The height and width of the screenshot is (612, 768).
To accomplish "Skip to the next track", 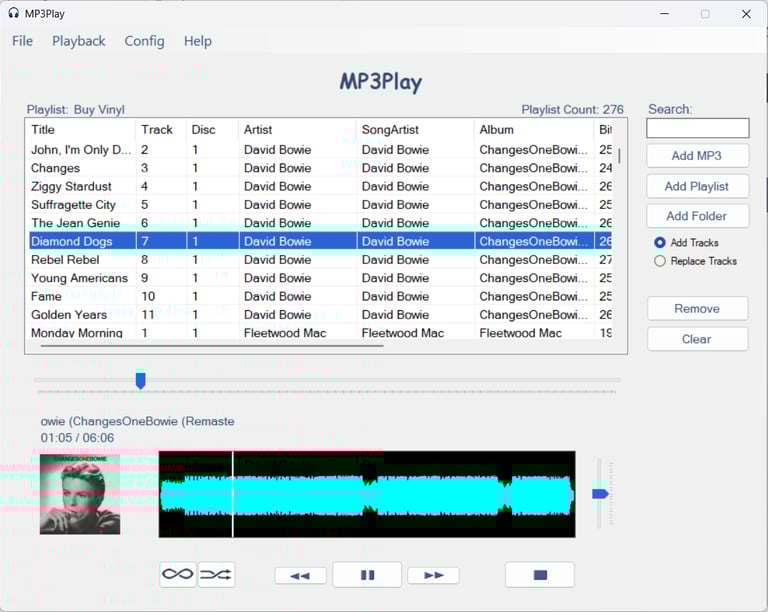I will (x=433, y=575).
